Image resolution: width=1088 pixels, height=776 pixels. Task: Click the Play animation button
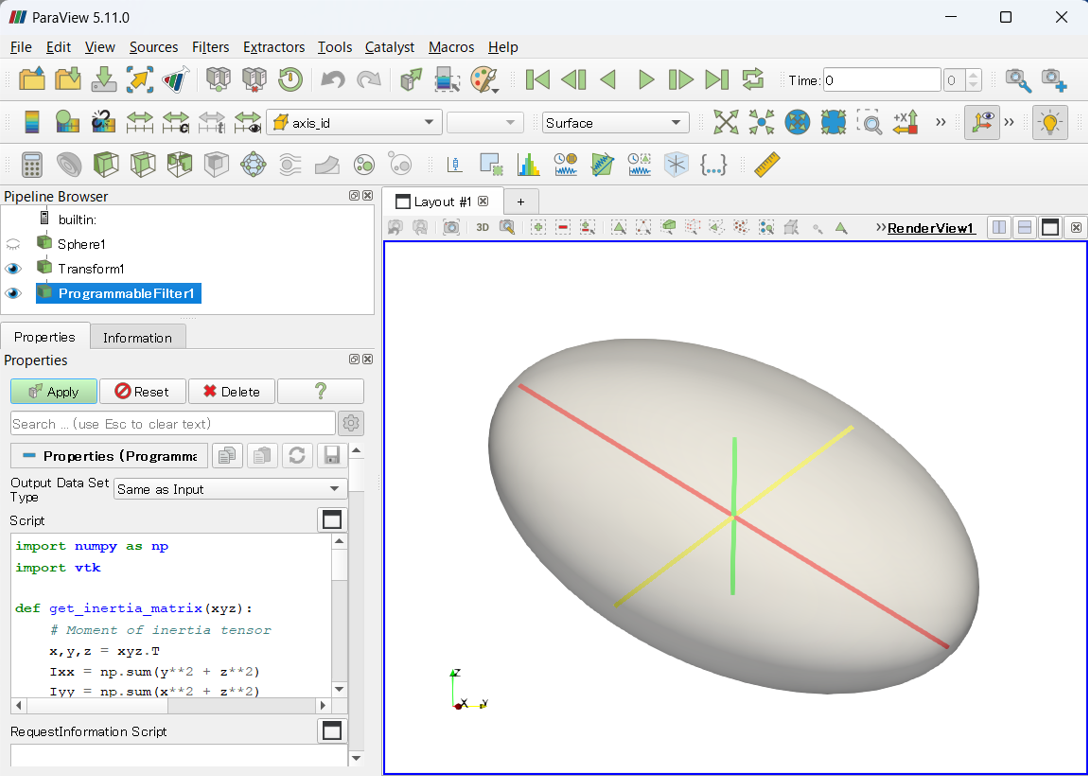coord(646,80)
